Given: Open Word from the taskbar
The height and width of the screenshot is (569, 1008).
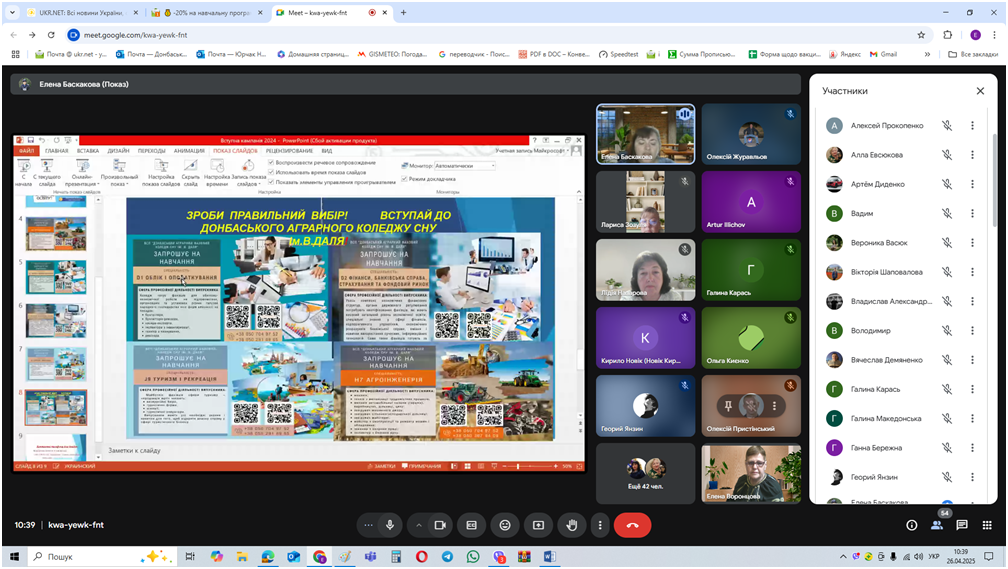Looking at the screenshot, I should tap(550, 557).
